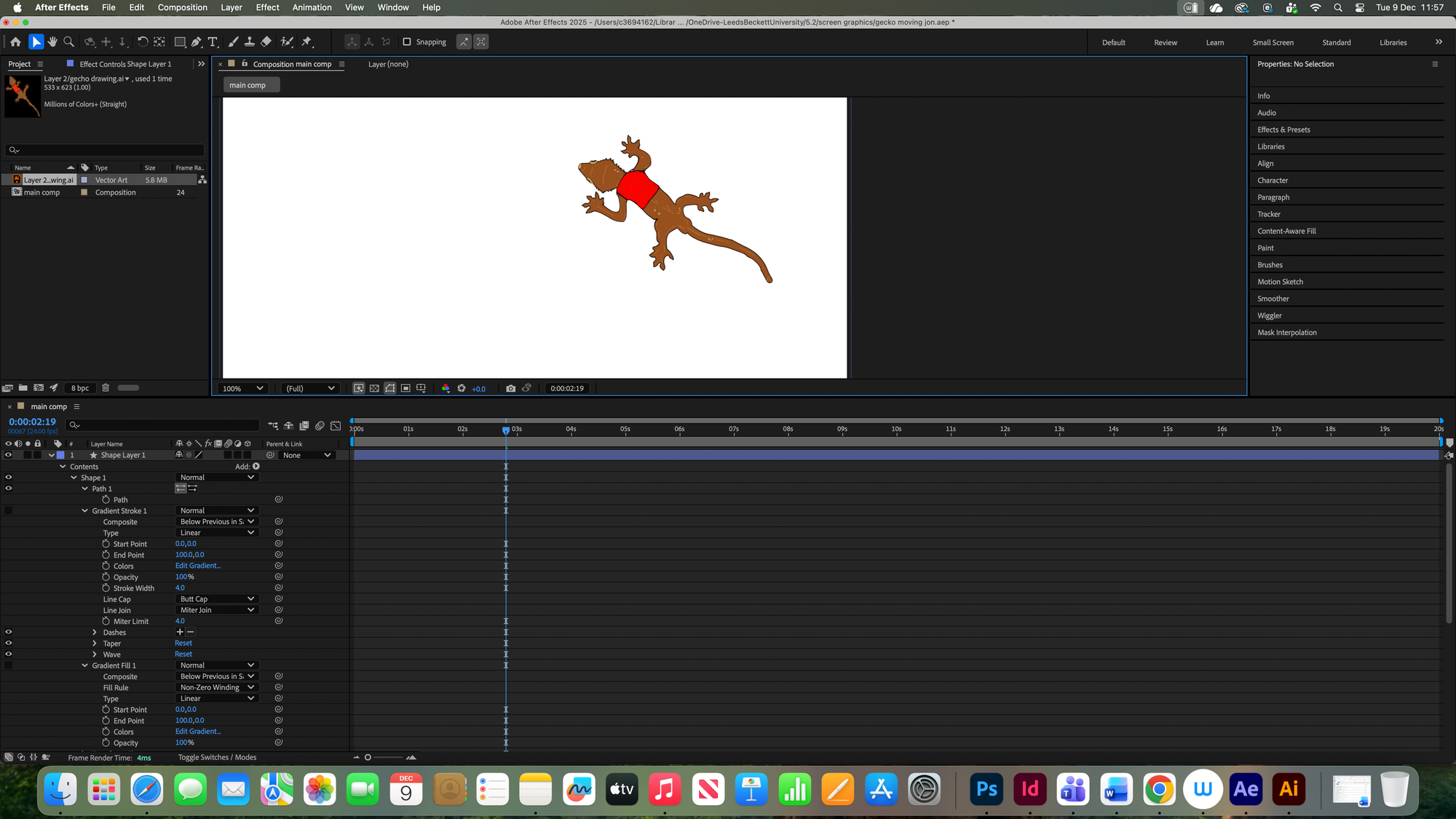Select the Roto Brush tool
Viewport: 1456px width, 819px height.
tap(288, 42)
